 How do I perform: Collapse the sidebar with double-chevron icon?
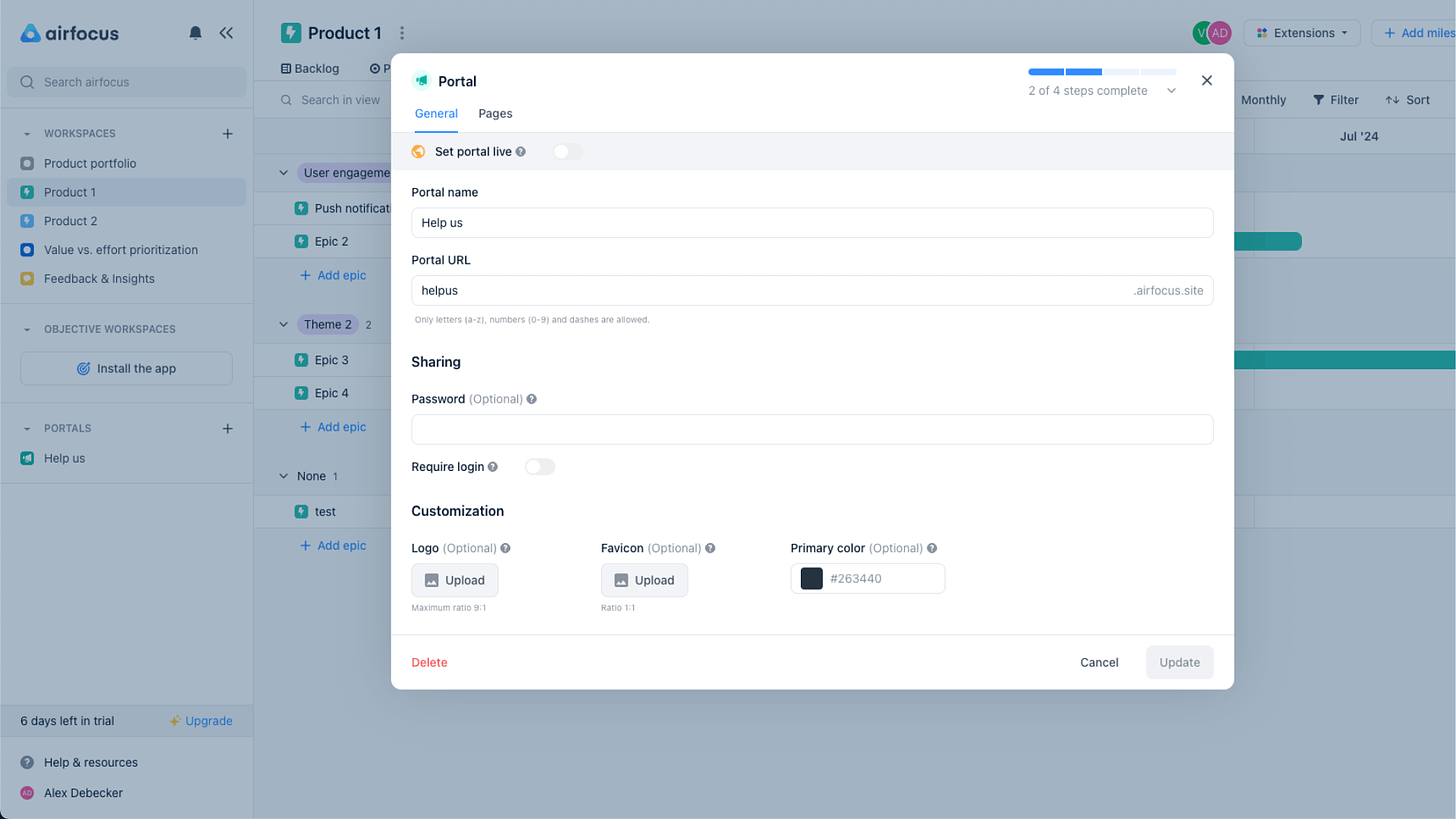pyautogui.click(x=226, y=33)
